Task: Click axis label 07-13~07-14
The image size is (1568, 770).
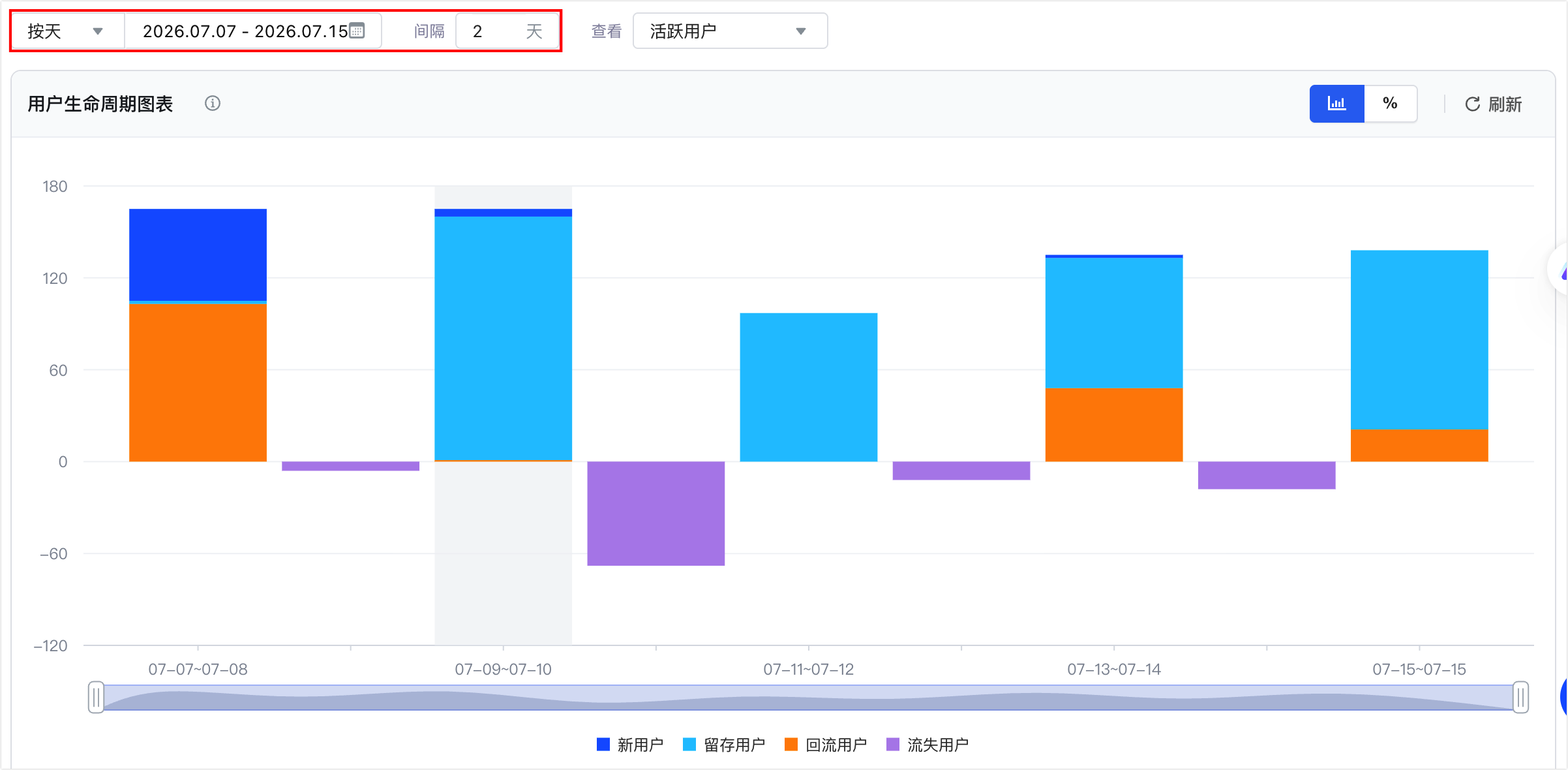Action: 1113,669
